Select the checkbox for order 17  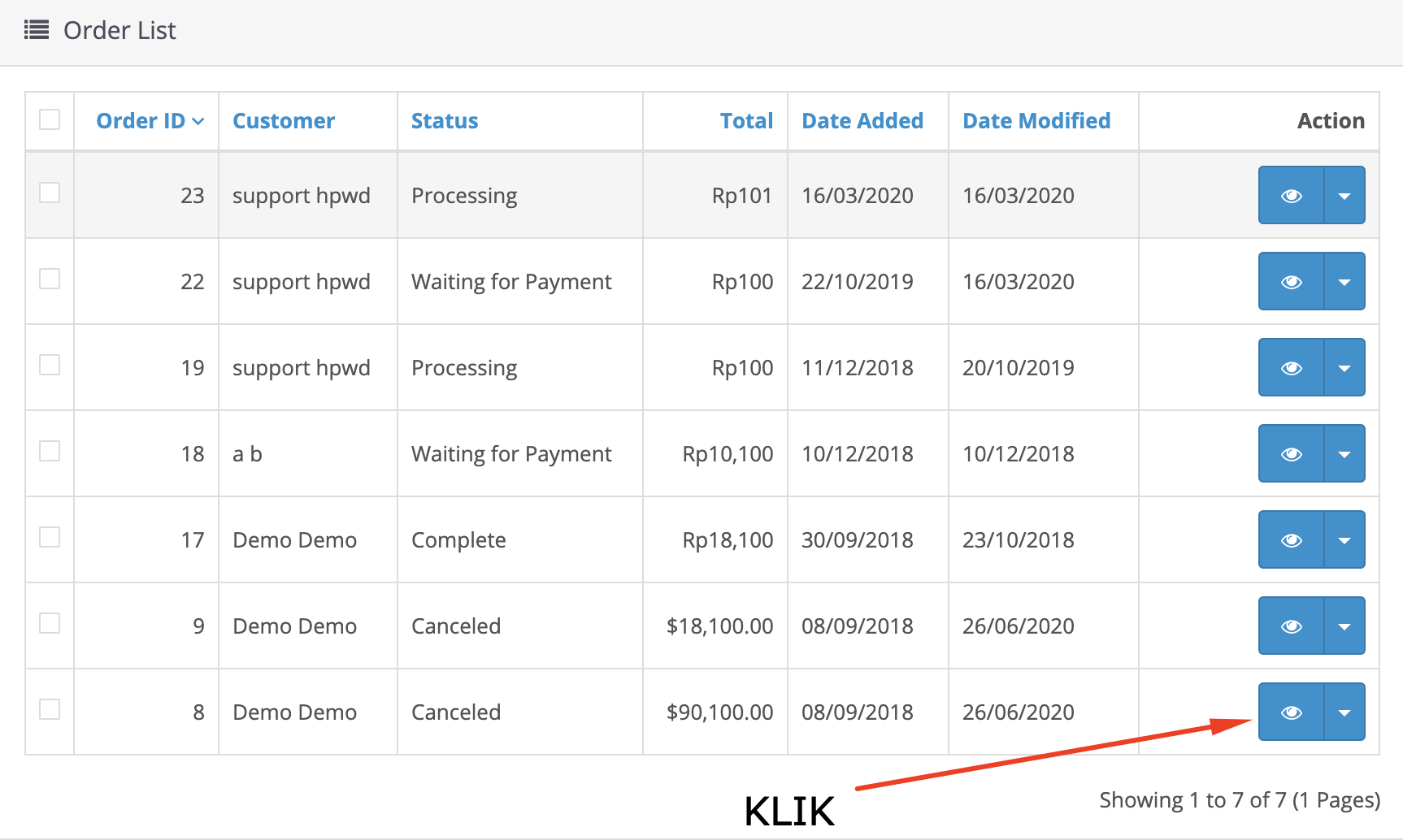[x=50, y=537]
